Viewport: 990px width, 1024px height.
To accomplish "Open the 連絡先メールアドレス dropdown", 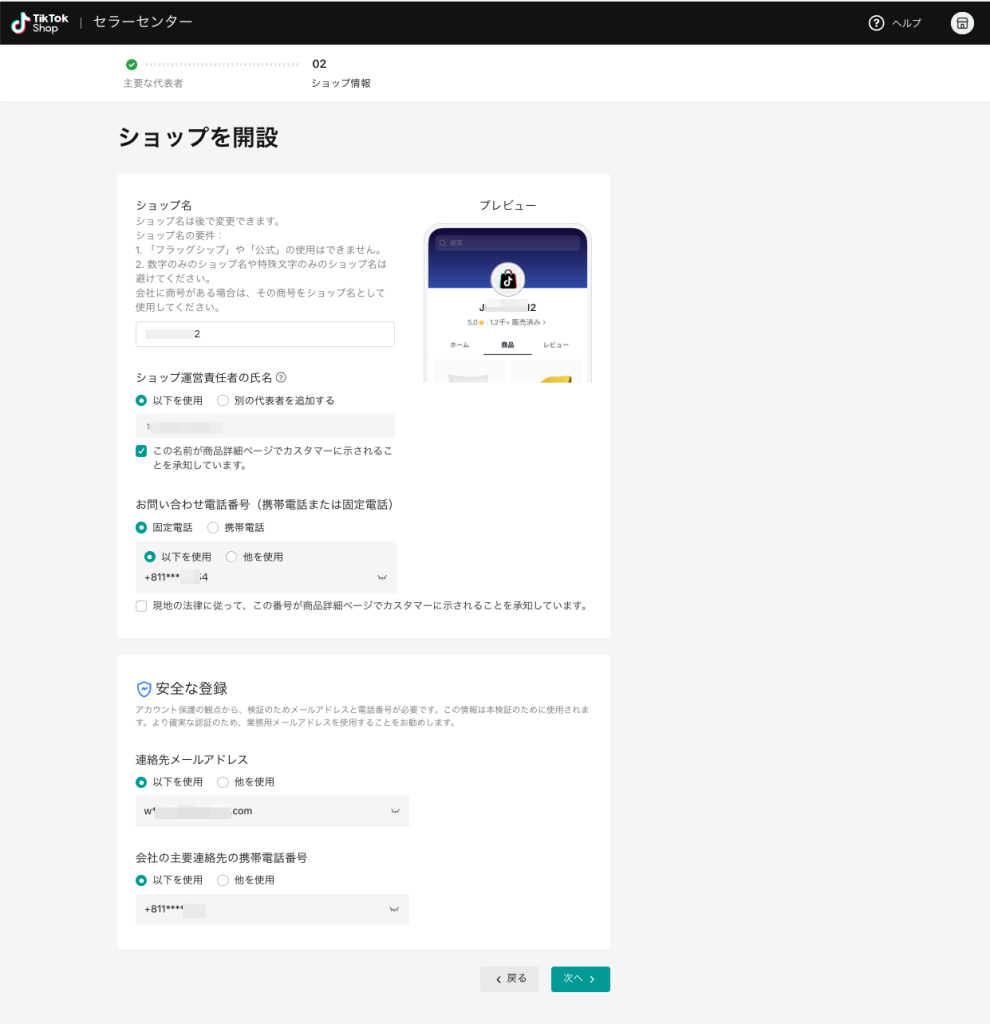I will pyautogui.click(x=397, y=811).
